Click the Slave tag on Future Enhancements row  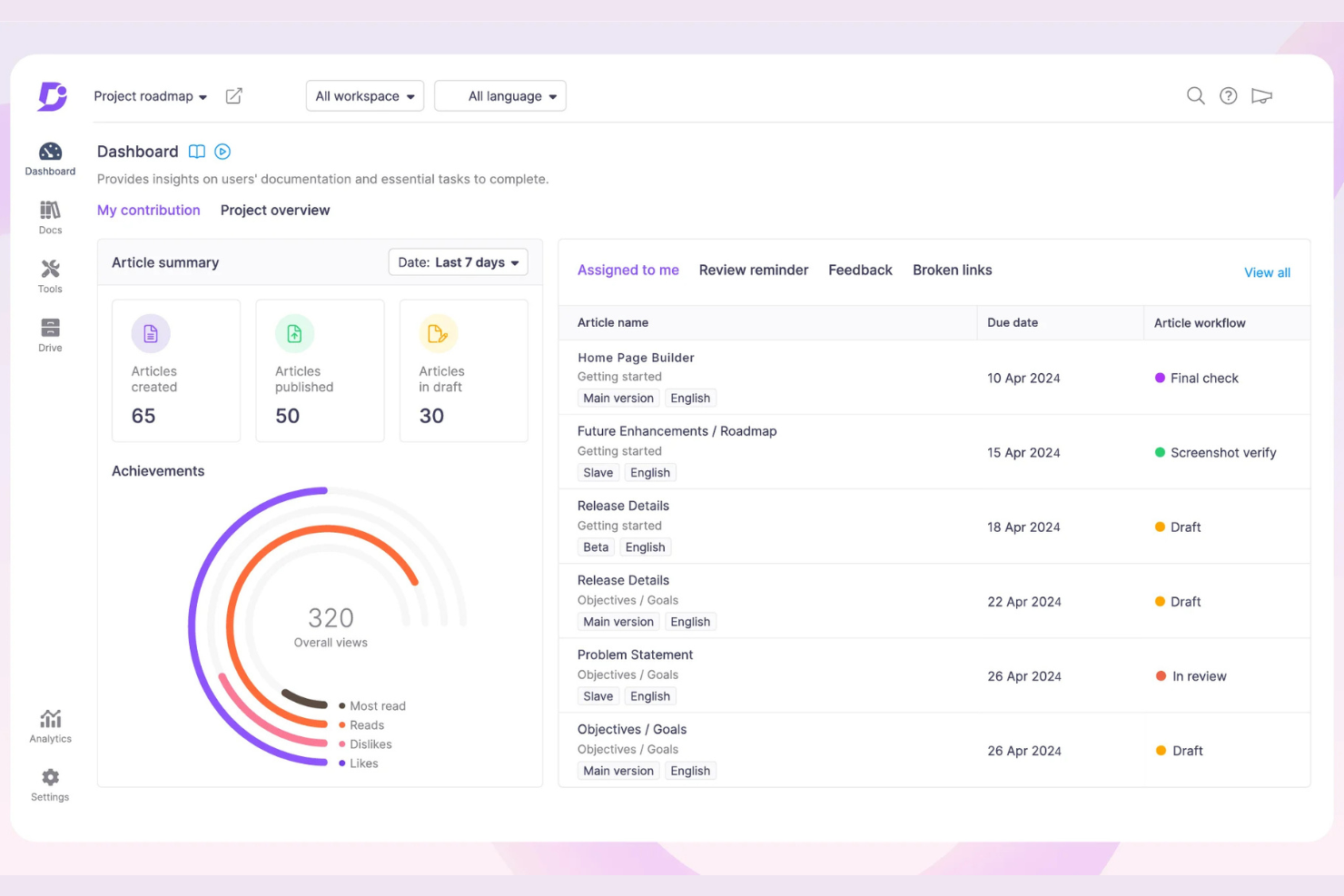598,472
